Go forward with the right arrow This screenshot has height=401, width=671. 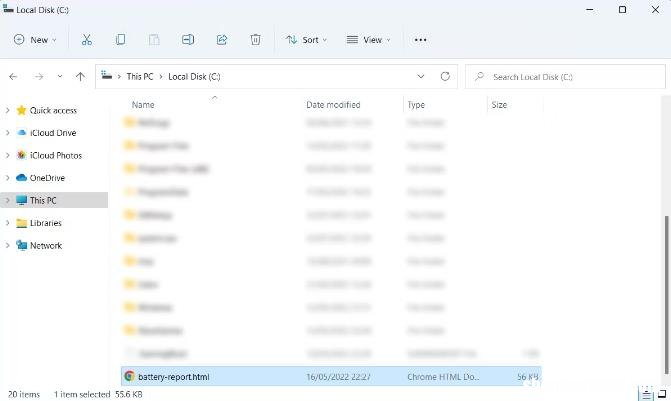[x=39, y=77]
